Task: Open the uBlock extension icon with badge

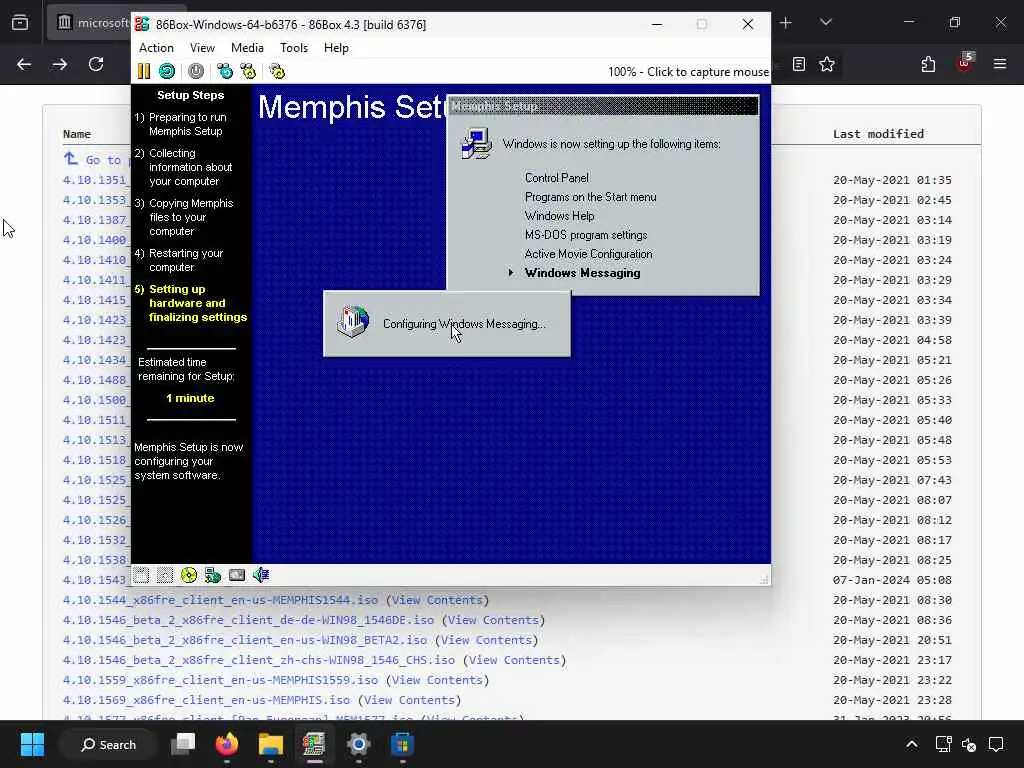Action: point(964,63)
